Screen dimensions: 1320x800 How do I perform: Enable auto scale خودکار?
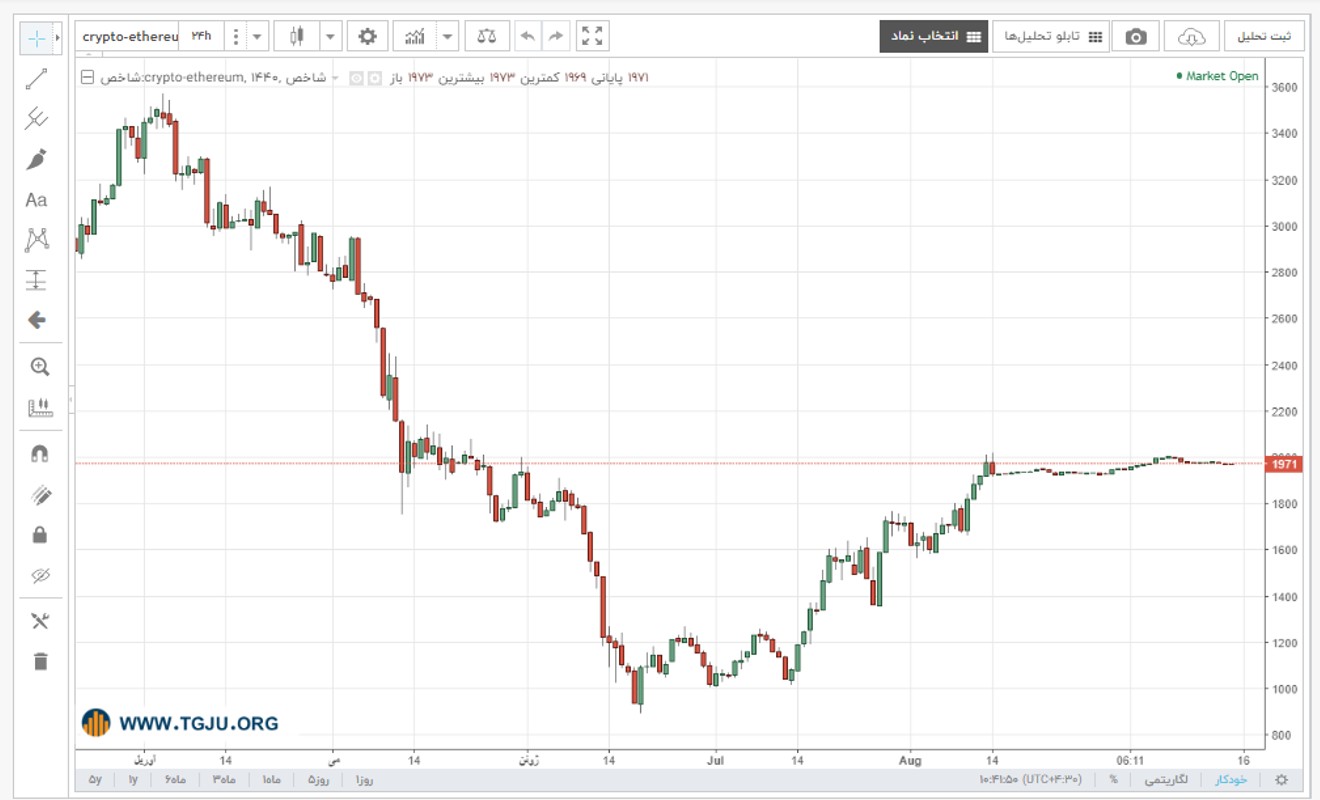tap(1231, 779)
